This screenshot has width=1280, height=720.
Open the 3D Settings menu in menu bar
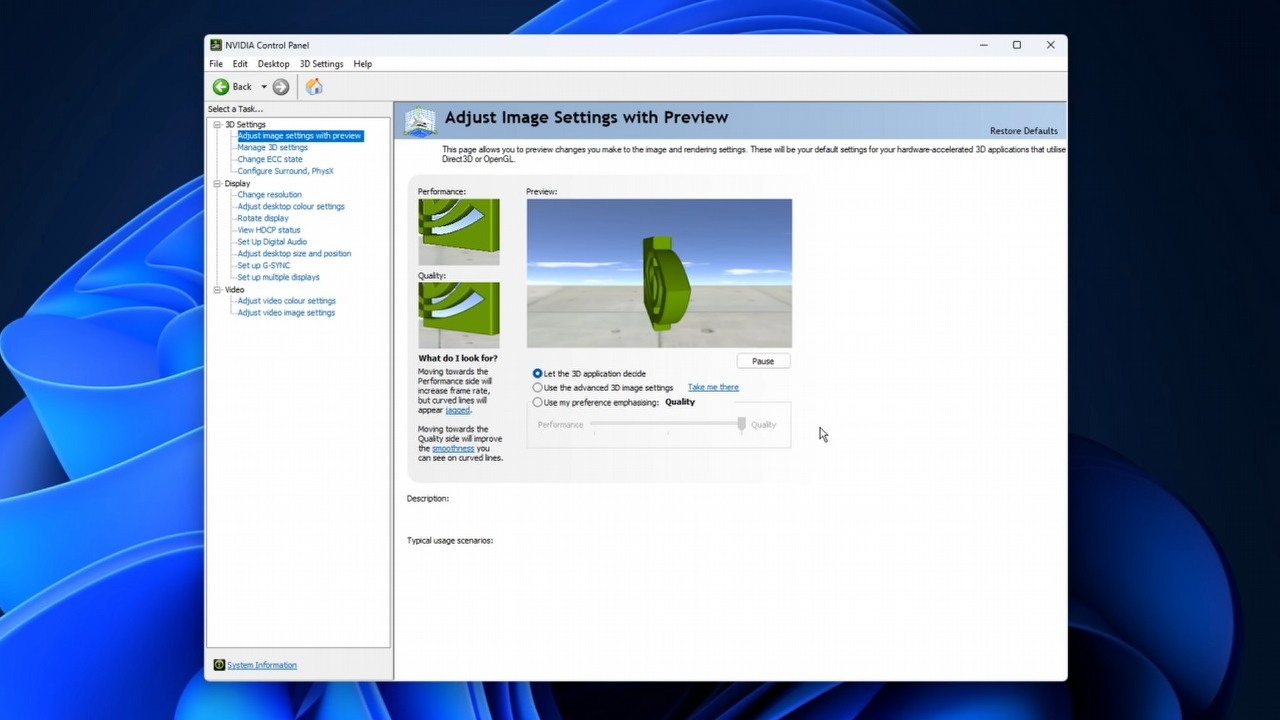click(x=321, y=64)
